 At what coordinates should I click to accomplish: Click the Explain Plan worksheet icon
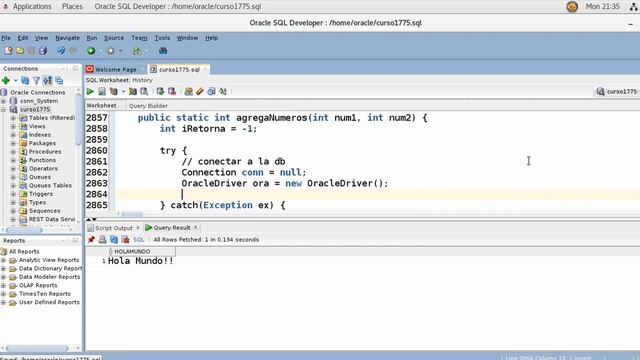[113, 91]
